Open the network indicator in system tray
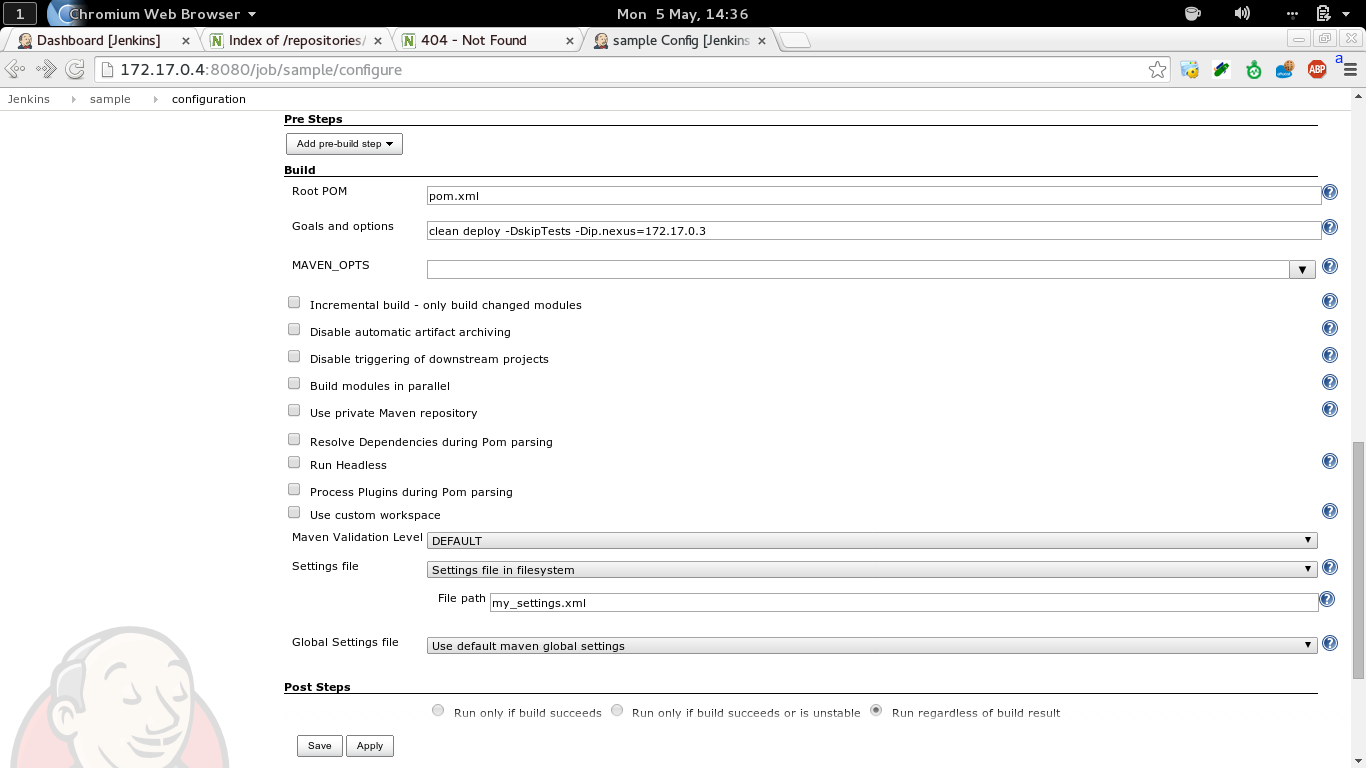This screenshot has width=1366, height=768. [x=1292, y=13]
